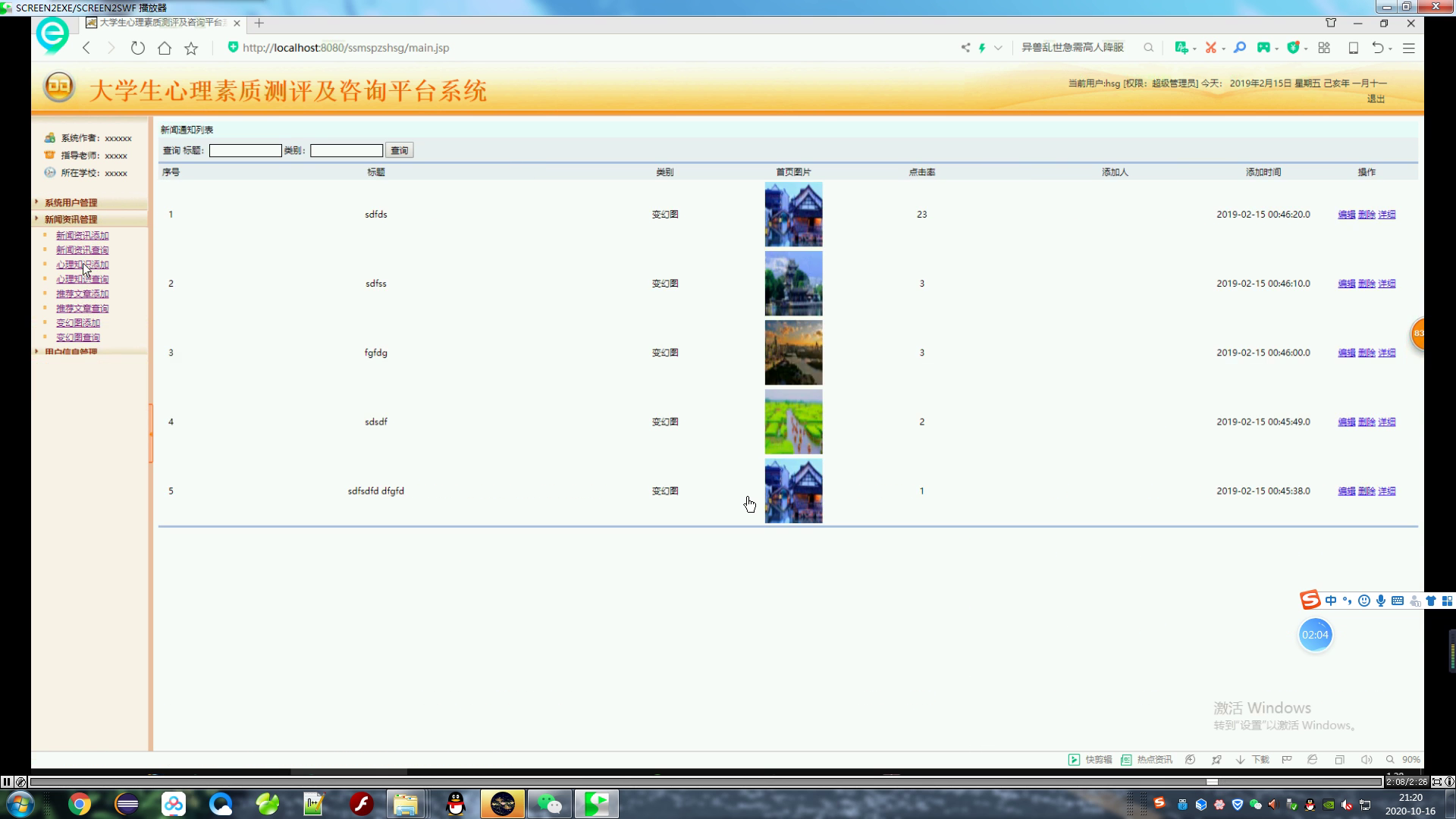
Task: Expand 系统用户管理 menu section
Action: (71, 202)
